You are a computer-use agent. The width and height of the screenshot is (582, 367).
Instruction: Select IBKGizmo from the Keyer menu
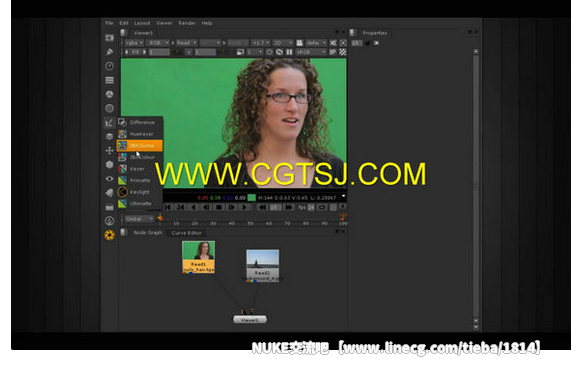pyautogui.click(x=140, y=145)
